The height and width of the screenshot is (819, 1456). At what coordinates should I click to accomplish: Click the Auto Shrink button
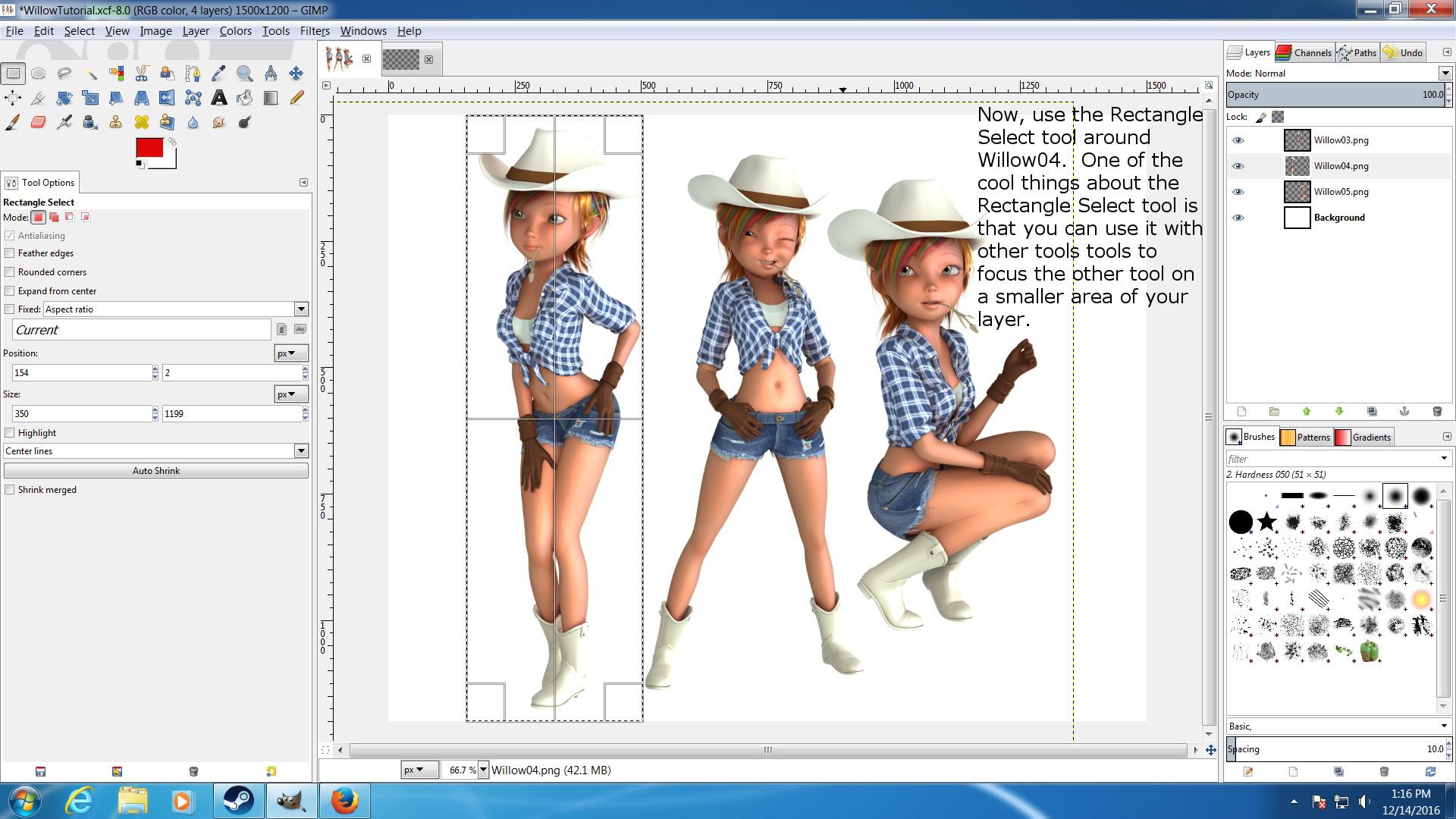pyautogui.click(x=155, y=471)
